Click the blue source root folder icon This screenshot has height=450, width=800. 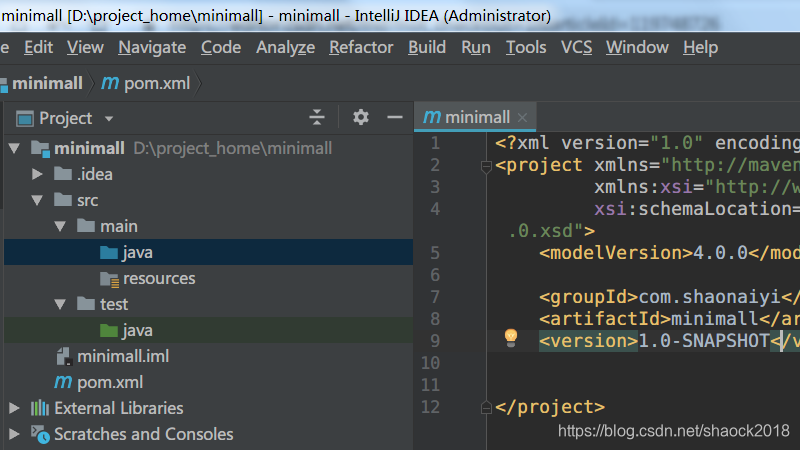point(109,252)
